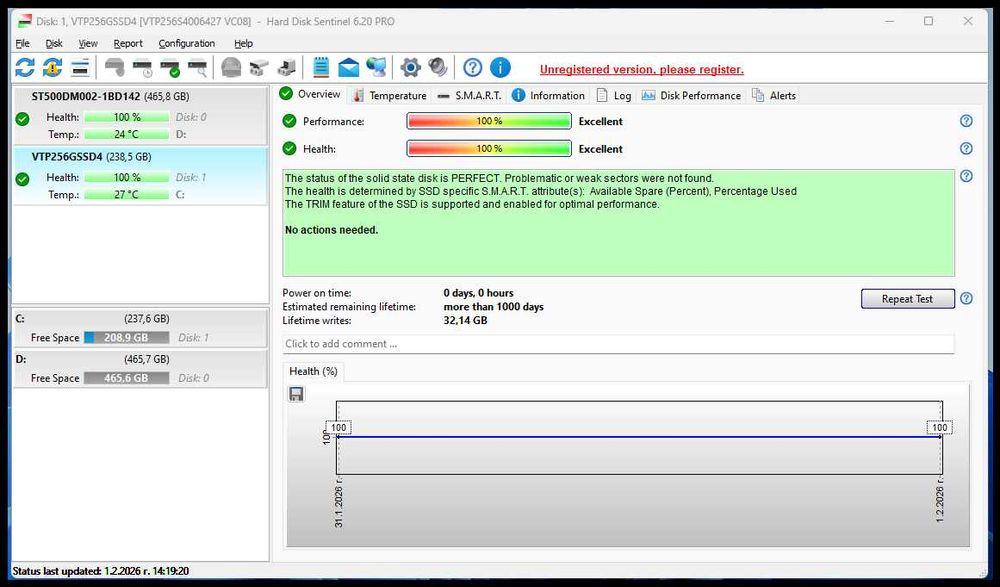Screen dimensions: 1000x587
Task: Click D: Free Space 465,6 GB bar
Action: coord(126,378)
